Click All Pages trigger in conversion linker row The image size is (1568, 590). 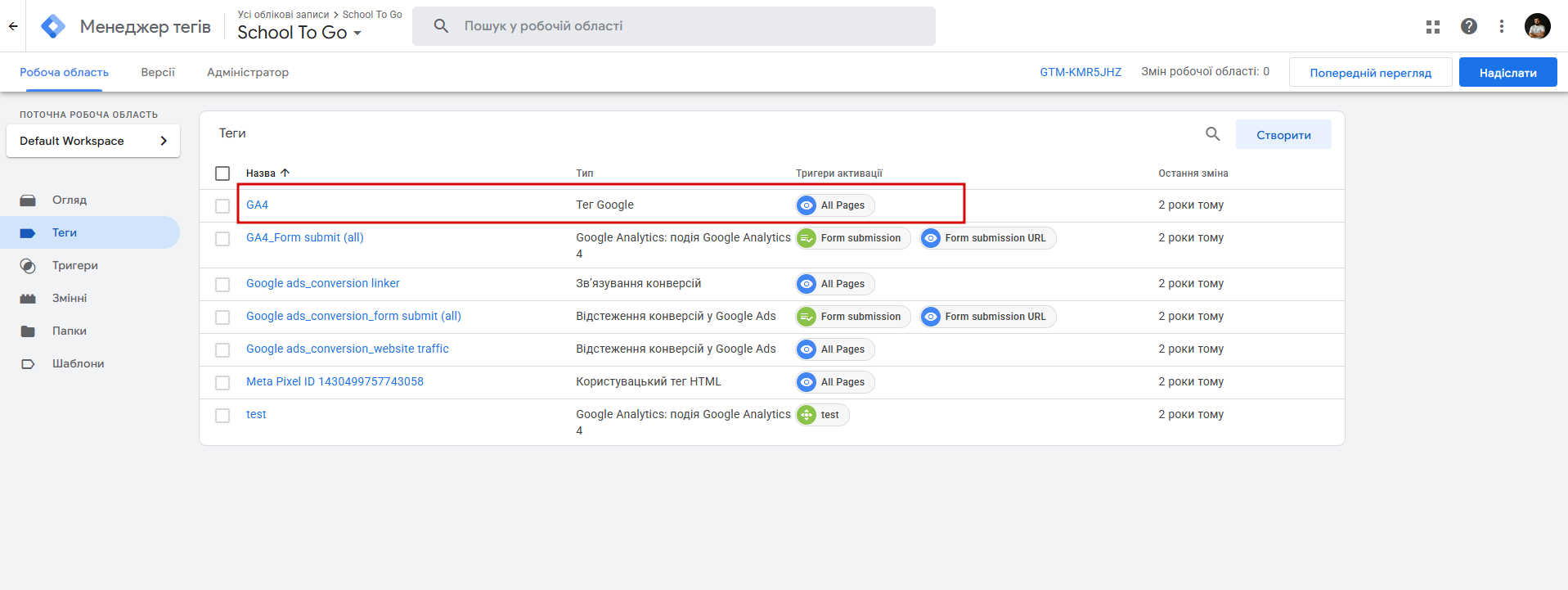click(x=835, y=284)
